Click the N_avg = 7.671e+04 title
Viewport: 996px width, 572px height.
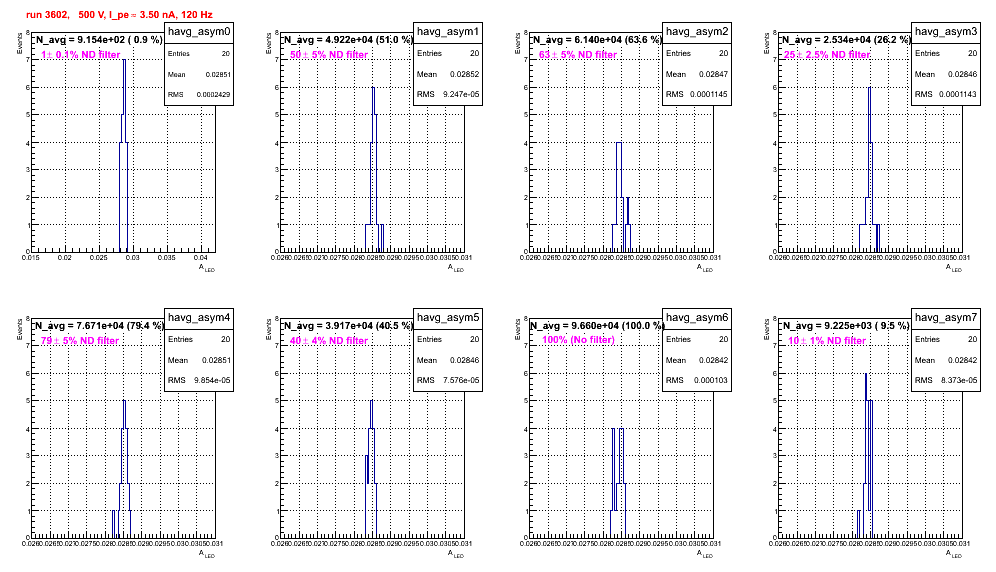98,325
